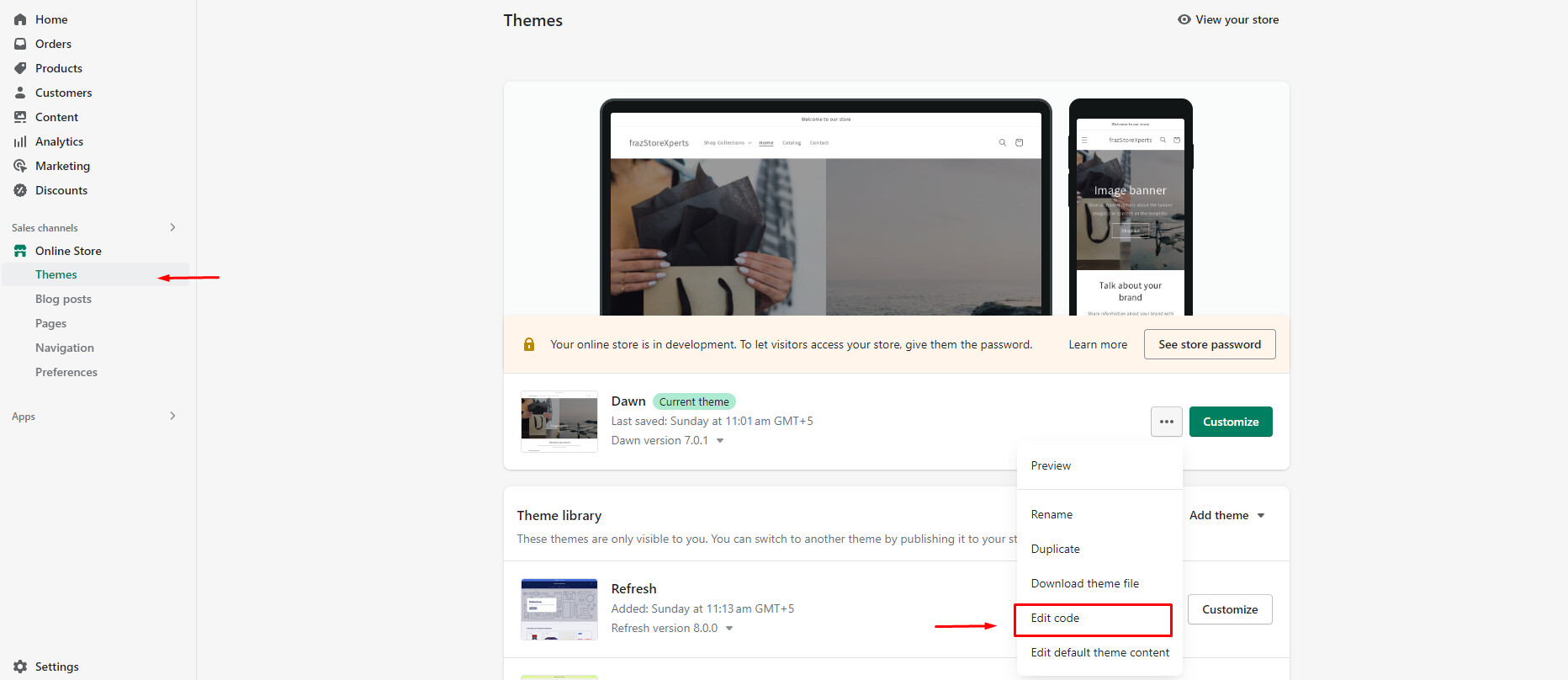Click the mobile store preview image
The width and height of the screenshot is (1568, 680).
[1131, 207]
